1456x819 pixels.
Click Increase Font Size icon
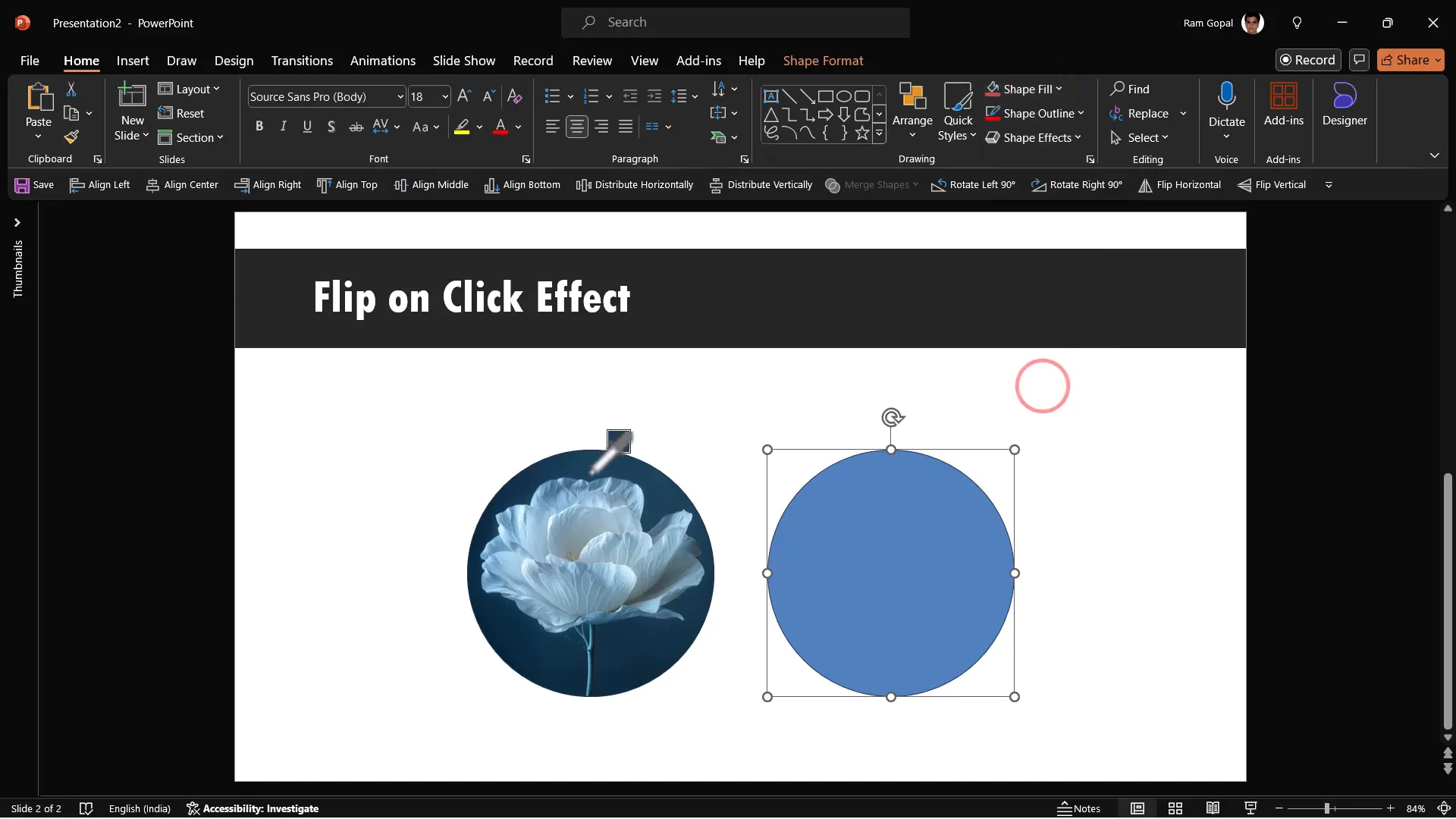[464, 96]
